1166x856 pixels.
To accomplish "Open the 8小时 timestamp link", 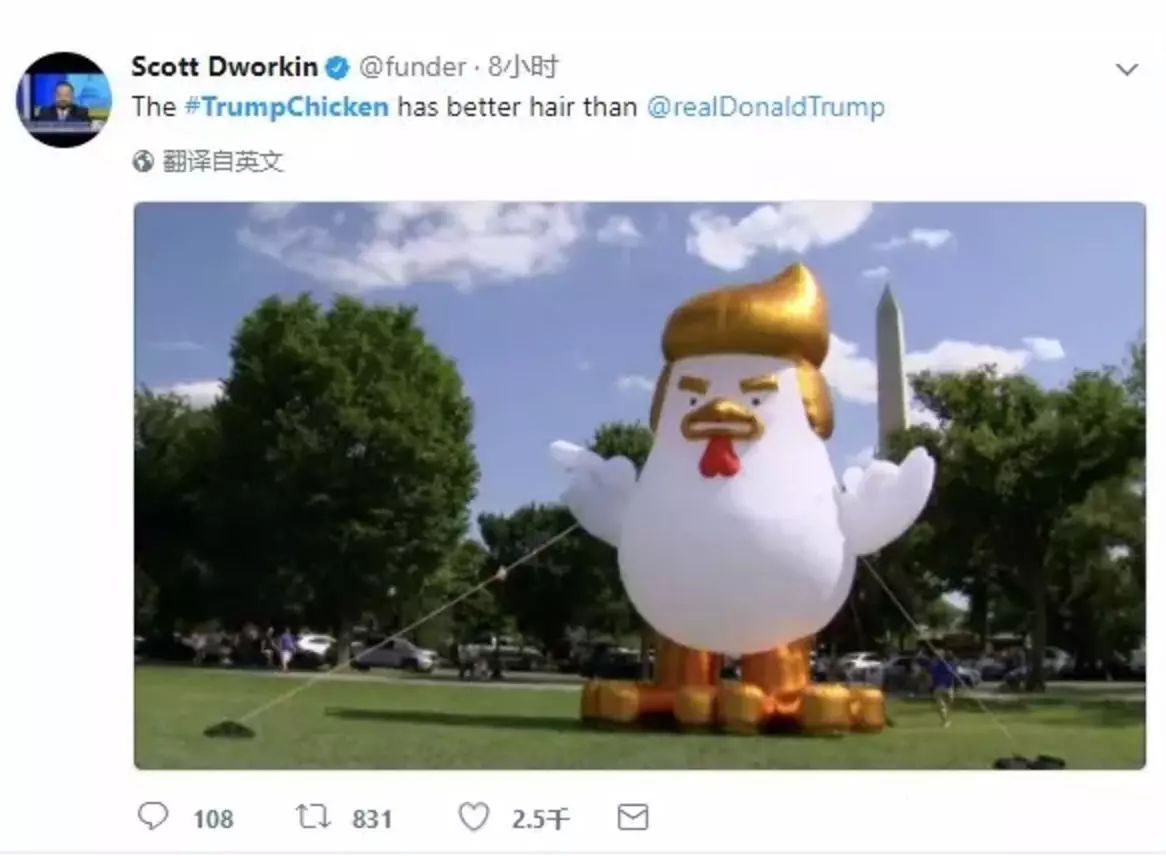I will pyautogui.click(x=523, y=67).
